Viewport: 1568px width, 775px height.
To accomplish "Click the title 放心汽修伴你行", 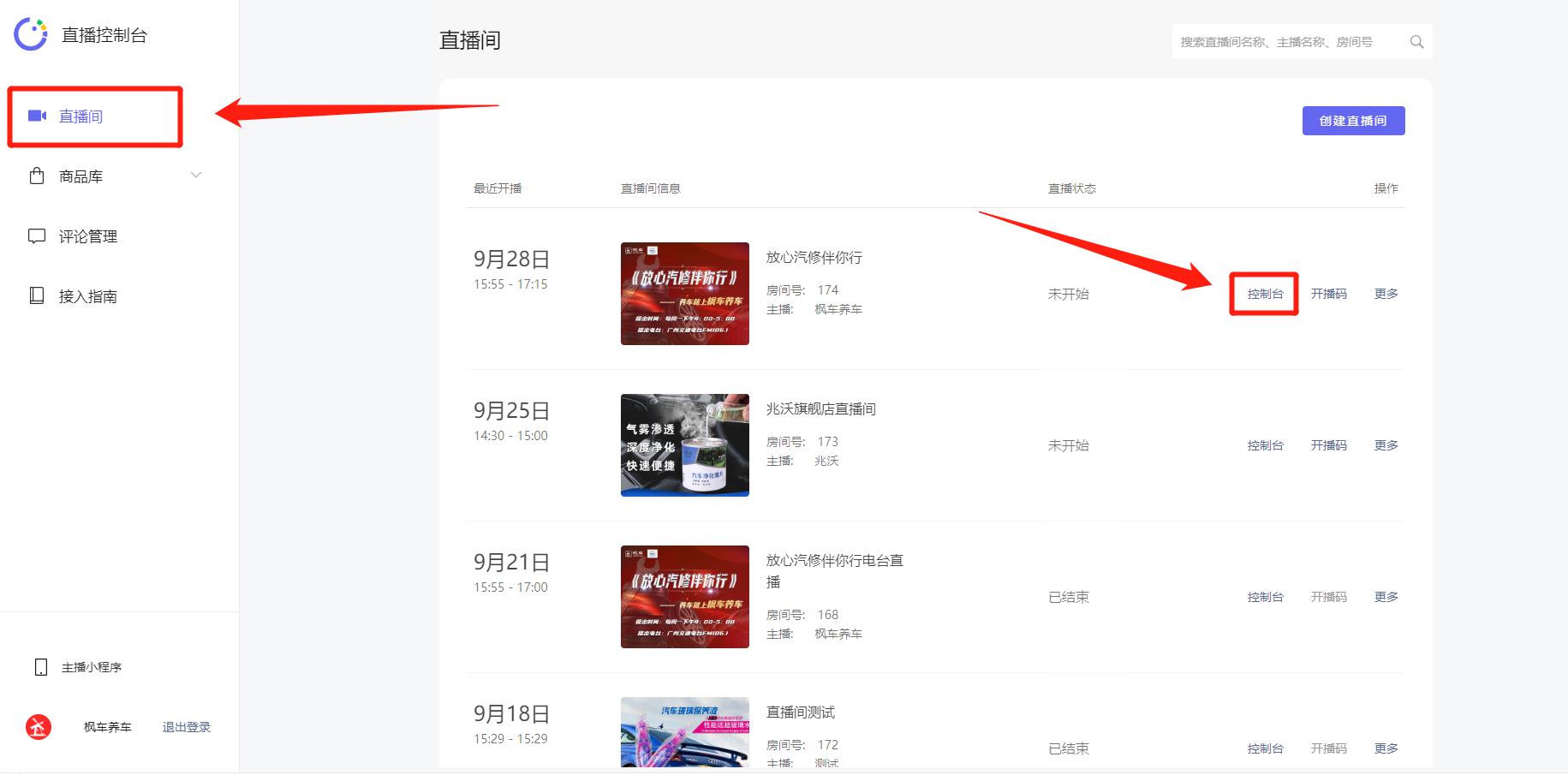I will click(814, 258).
